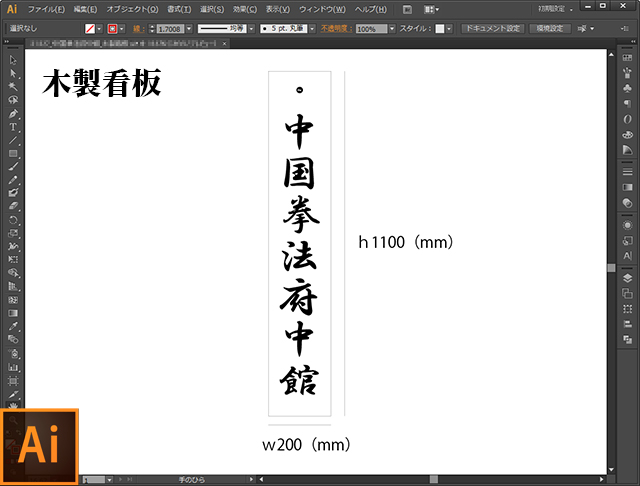This screenshot has height=486, width=640.
Task: Open the Character panel icon
Action: pos(627,256)
